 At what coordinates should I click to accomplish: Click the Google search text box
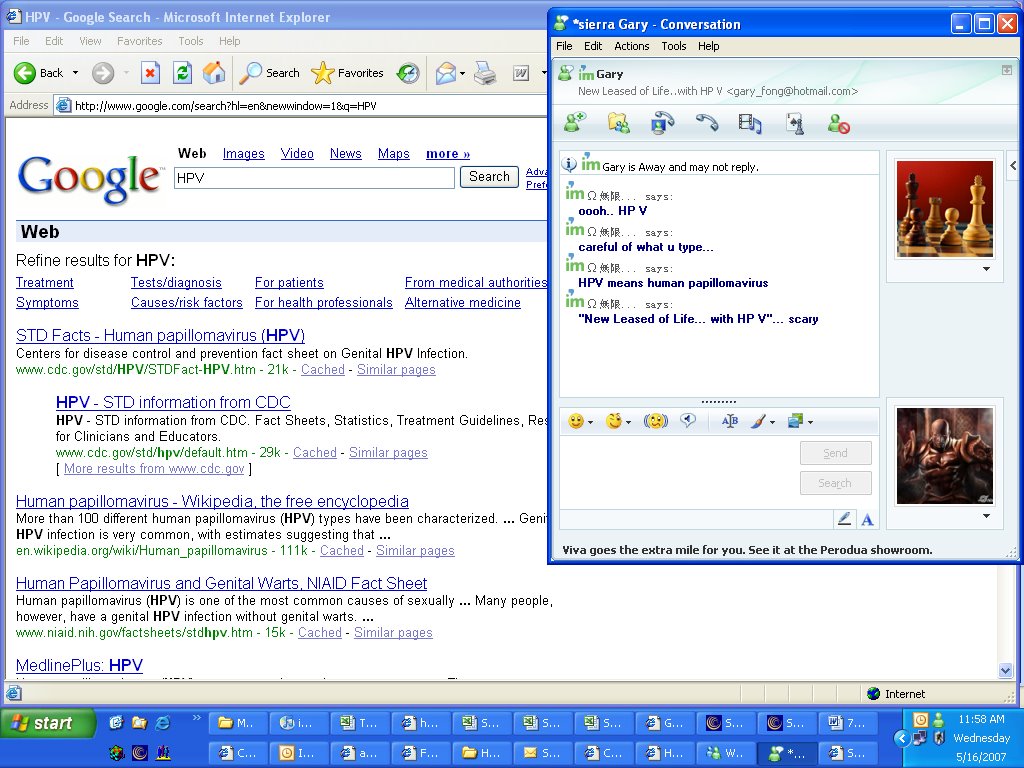point(314,178)
